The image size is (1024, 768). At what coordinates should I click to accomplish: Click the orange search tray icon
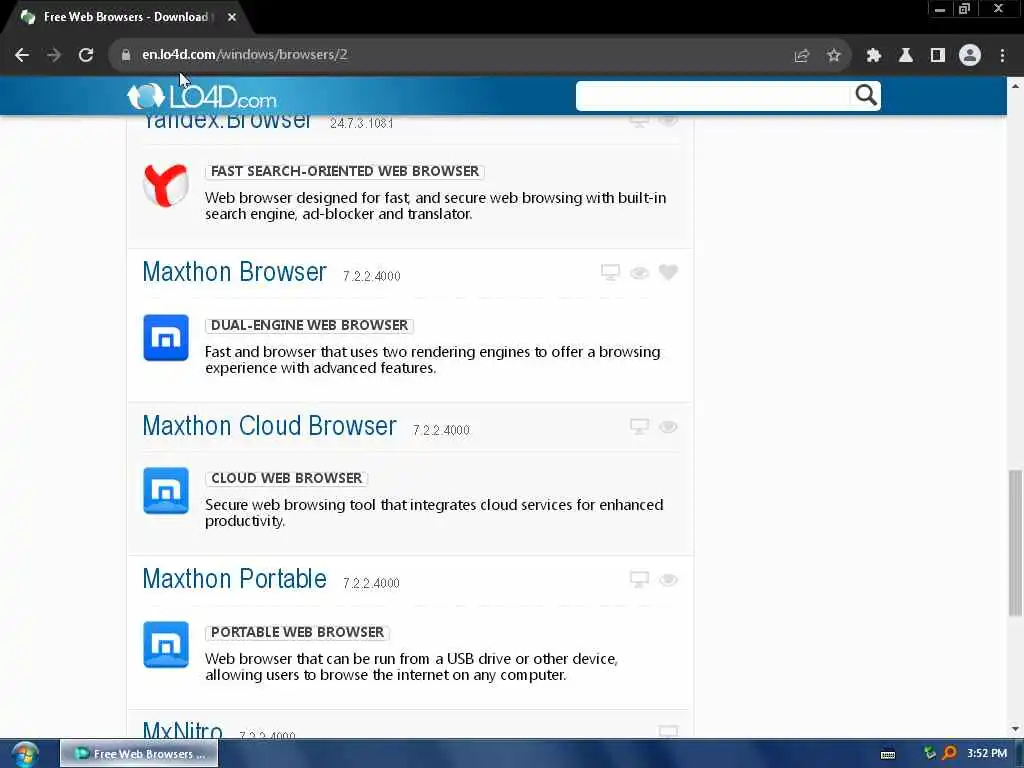coord(950,753)
